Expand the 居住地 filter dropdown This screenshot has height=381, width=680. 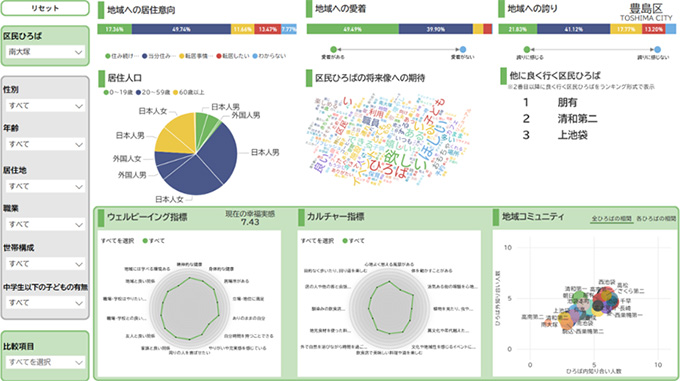point(45,186)
